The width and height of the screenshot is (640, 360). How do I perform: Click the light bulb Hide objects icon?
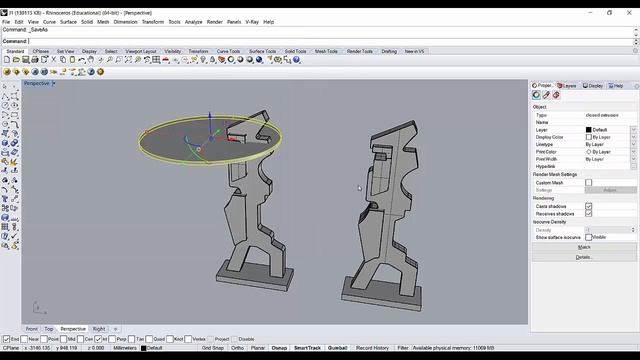tap(203, 60)
